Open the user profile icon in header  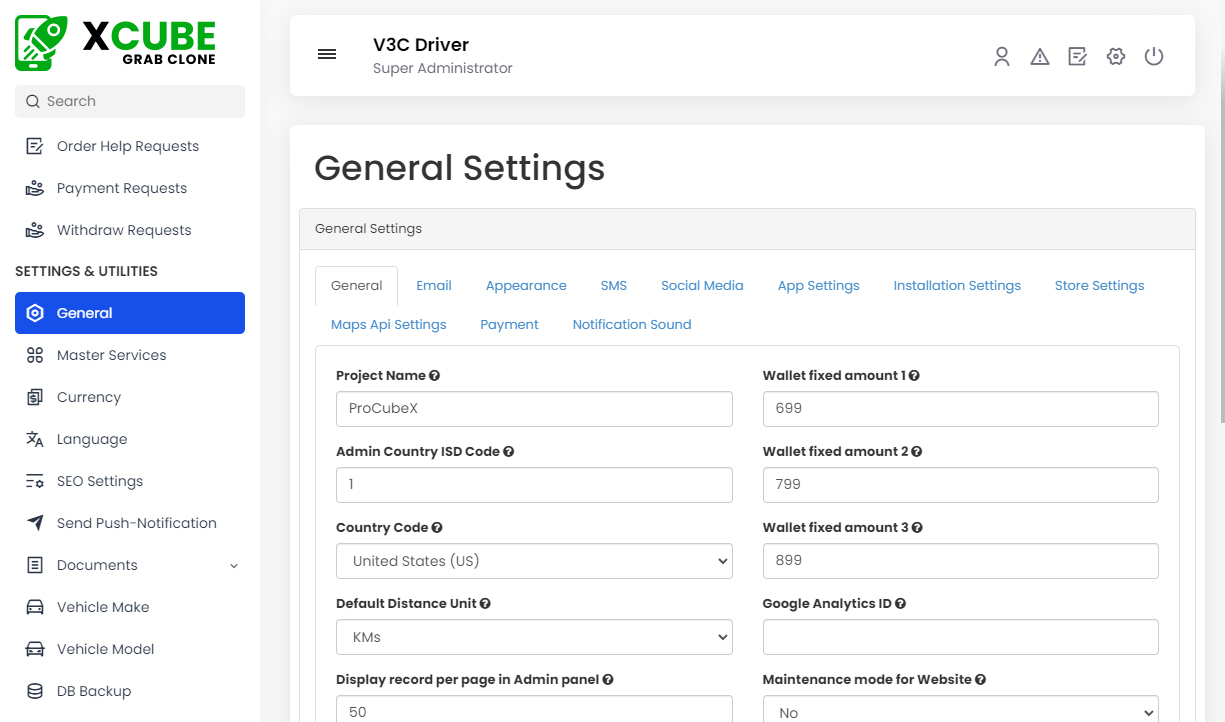[x=1002, y=57]
